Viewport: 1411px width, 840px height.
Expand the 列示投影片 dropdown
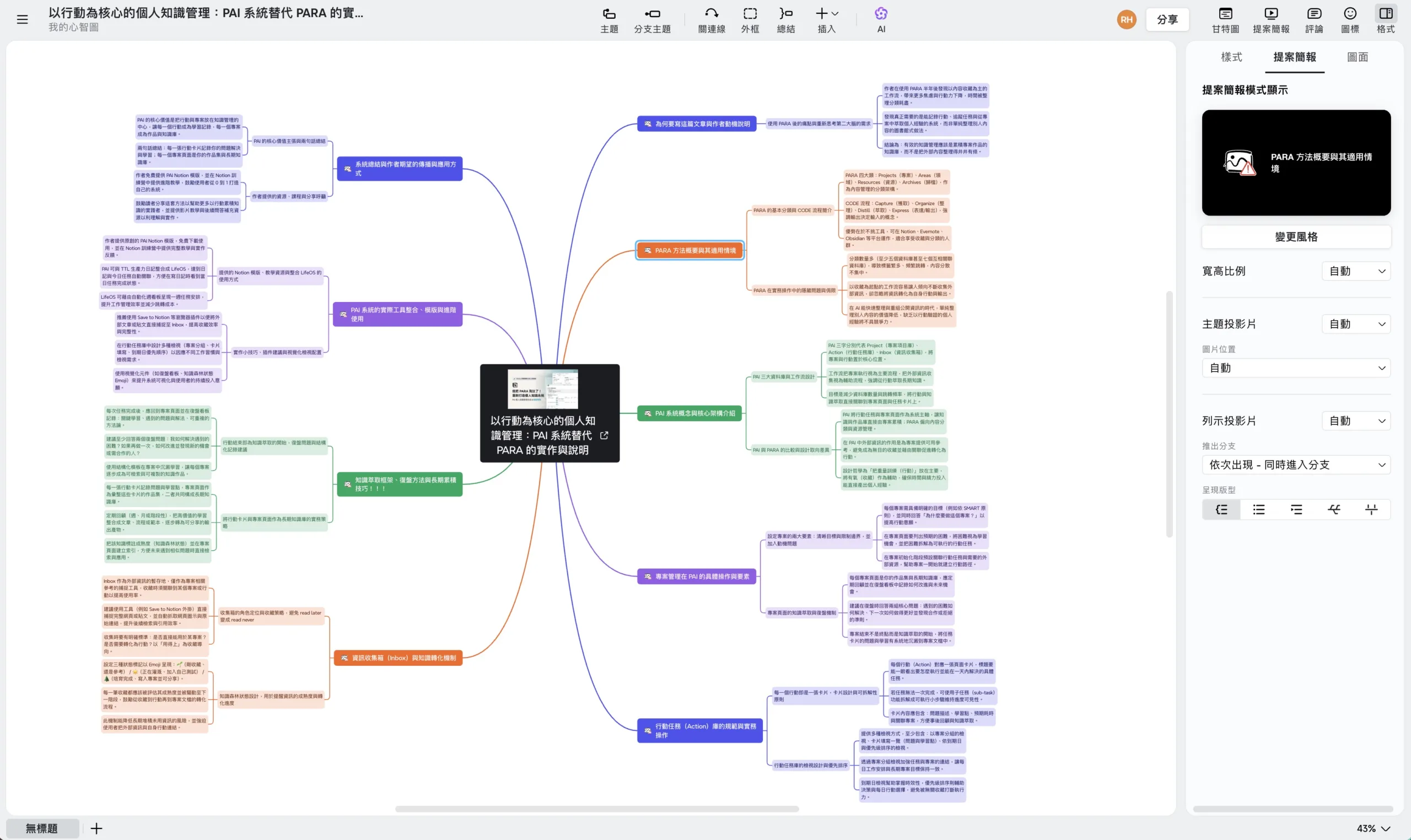tap(1355, 420)
